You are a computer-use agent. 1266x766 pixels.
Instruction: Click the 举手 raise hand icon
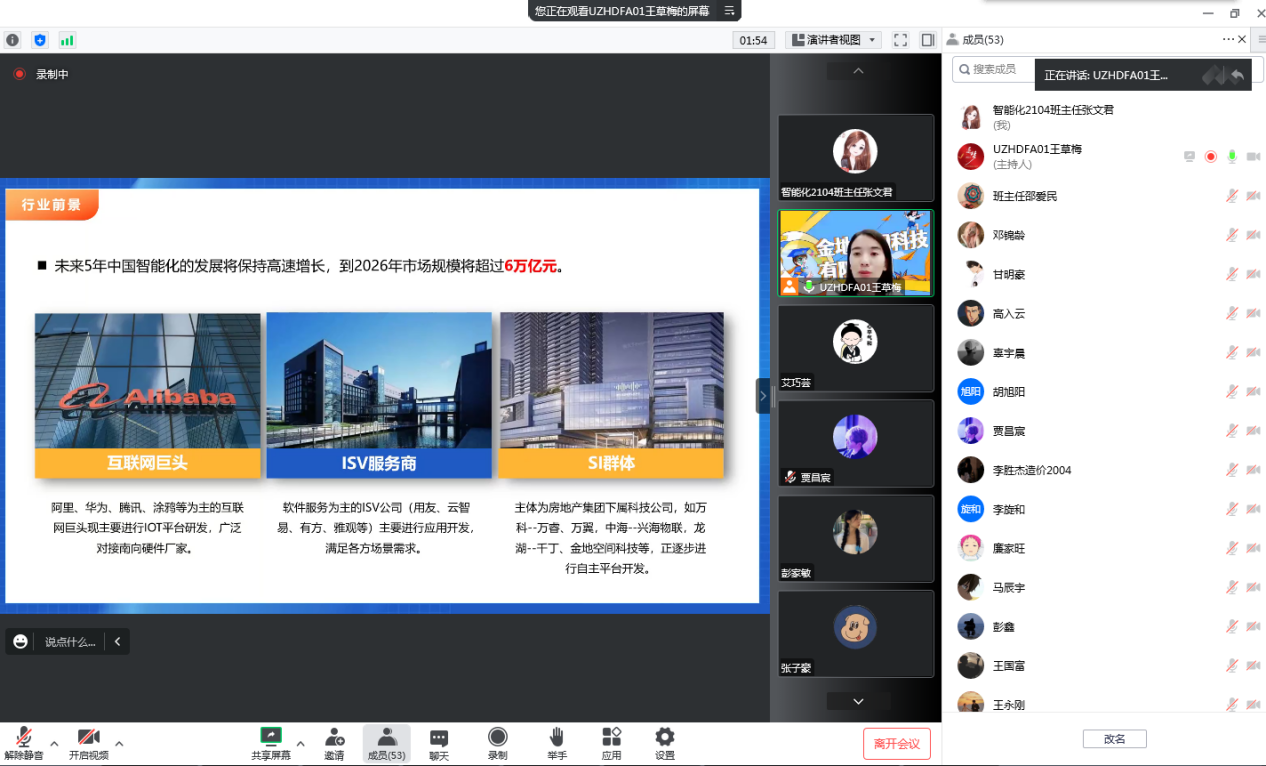click(x=557, y=743)
